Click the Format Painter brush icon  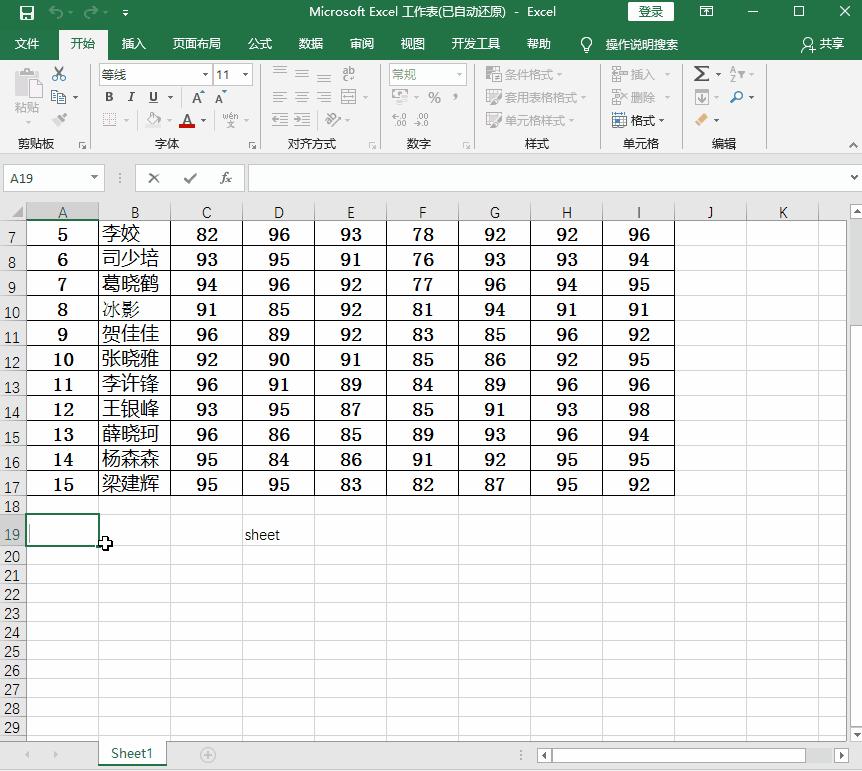point(59,119)
